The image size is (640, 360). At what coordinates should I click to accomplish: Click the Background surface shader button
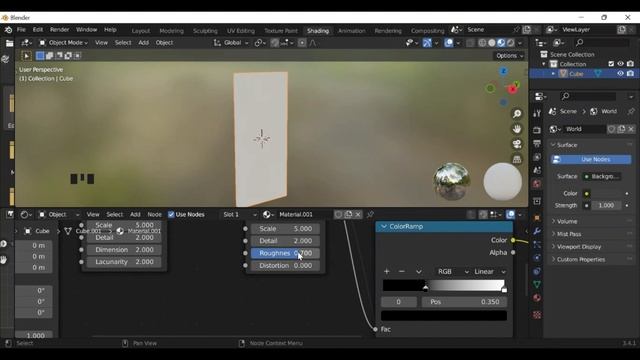coord(602,176)
